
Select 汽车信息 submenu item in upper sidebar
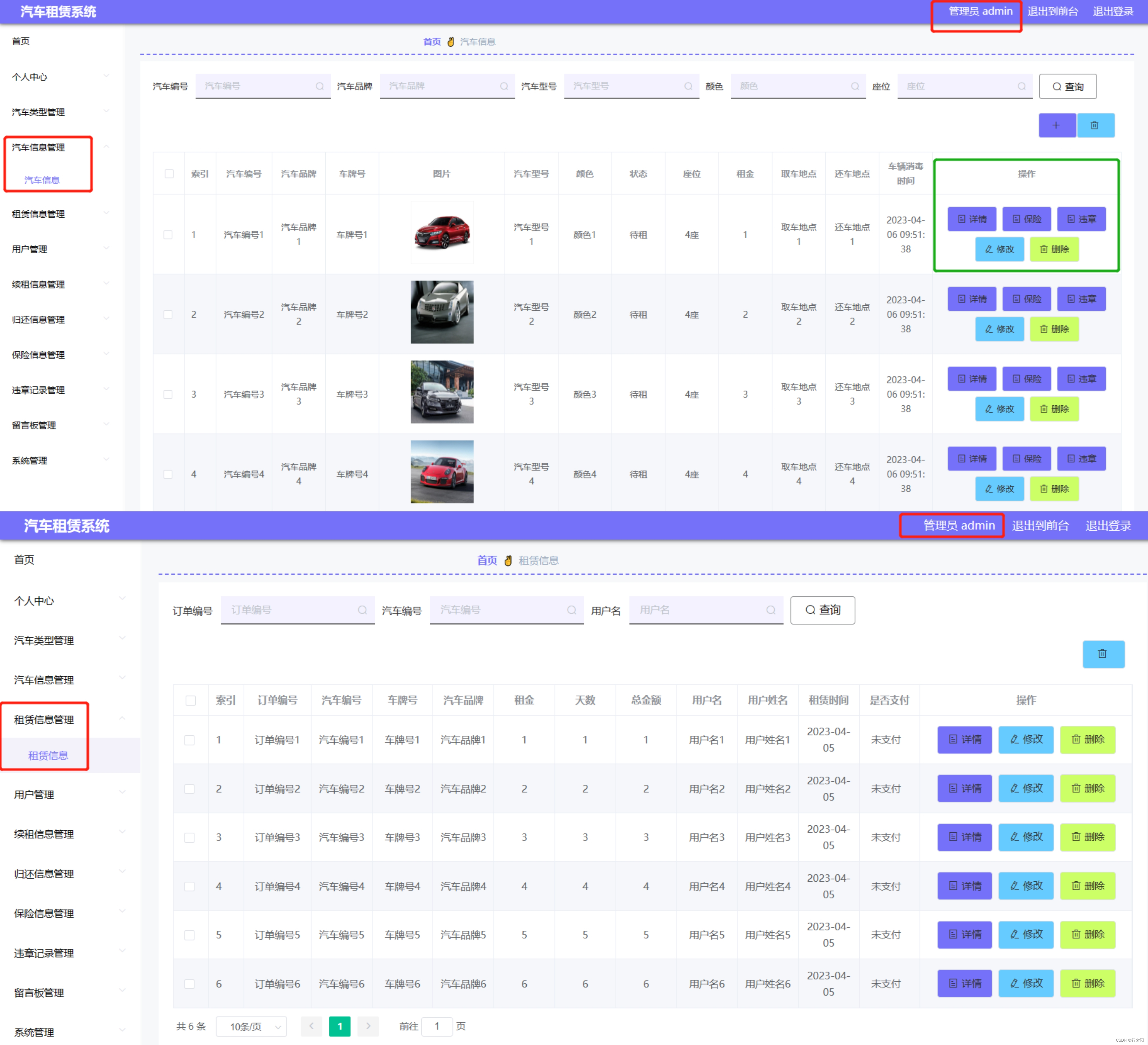pos(41,180)
